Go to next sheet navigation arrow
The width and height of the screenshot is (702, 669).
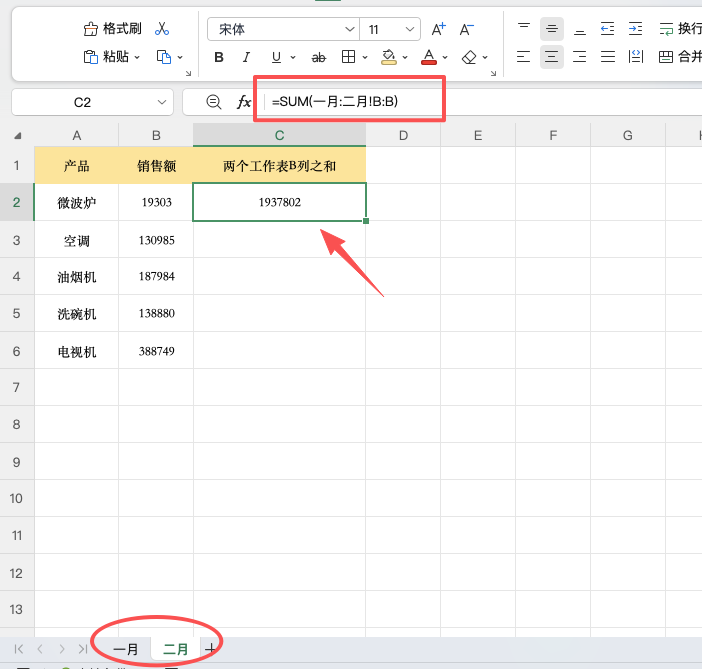pyautogui.click(x=62, y=649)
